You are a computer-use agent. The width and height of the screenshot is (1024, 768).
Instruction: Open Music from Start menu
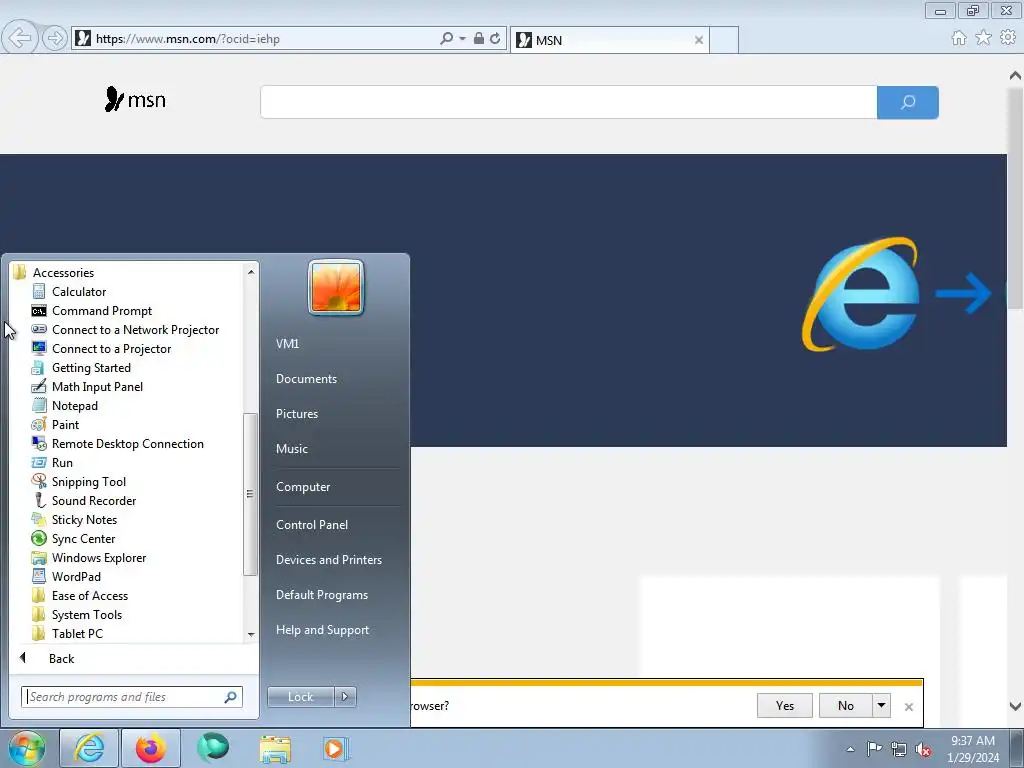(x=291, y=449)
